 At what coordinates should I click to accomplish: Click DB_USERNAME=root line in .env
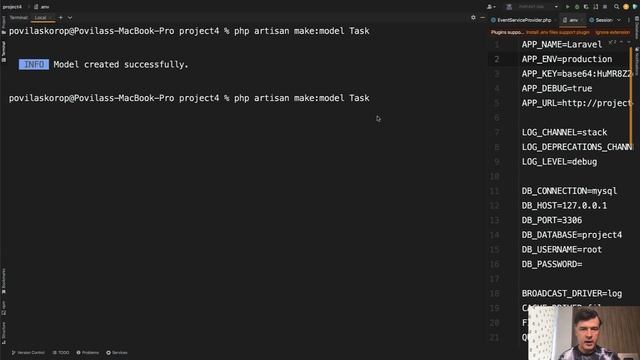562,250
